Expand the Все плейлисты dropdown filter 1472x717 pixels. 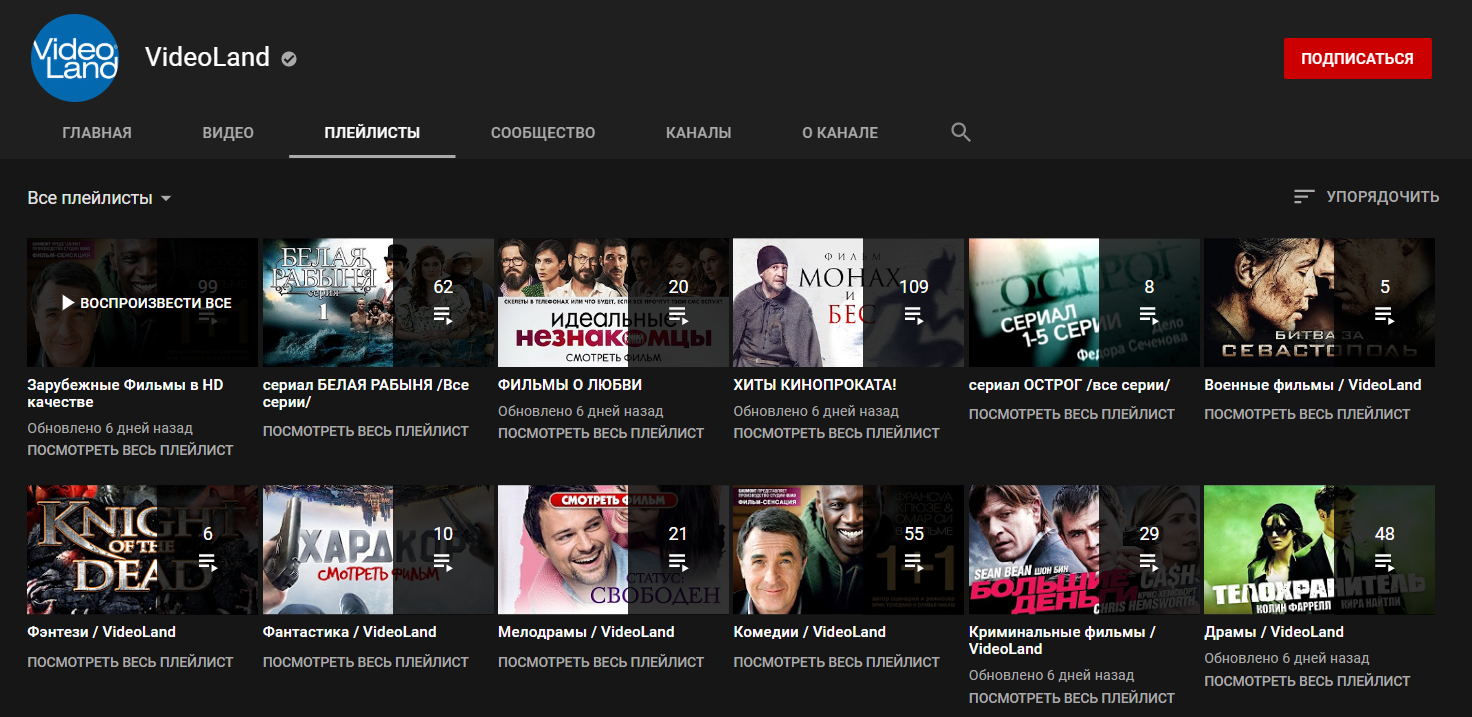(99, 198)
